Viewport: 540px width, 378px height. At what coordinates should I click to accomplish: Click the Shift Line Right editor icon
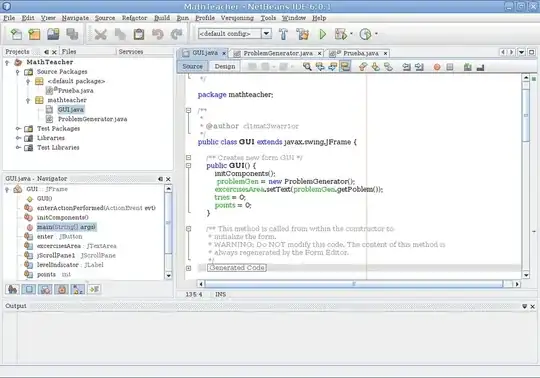(419, 67)
